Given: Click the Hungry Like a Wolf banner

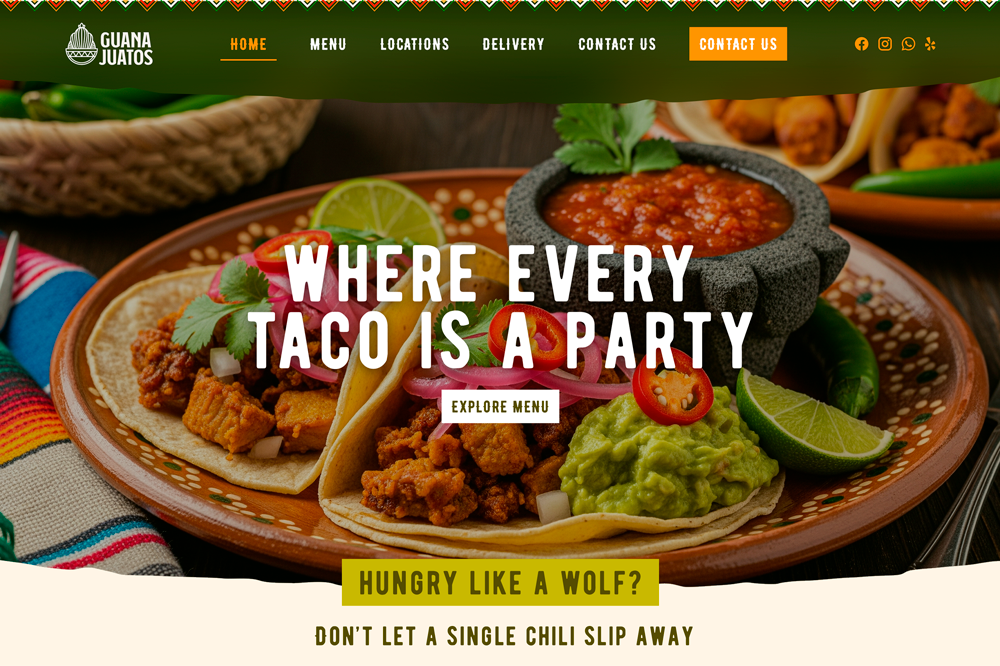Looking at the screenshot, I should [x=500, y=582].
